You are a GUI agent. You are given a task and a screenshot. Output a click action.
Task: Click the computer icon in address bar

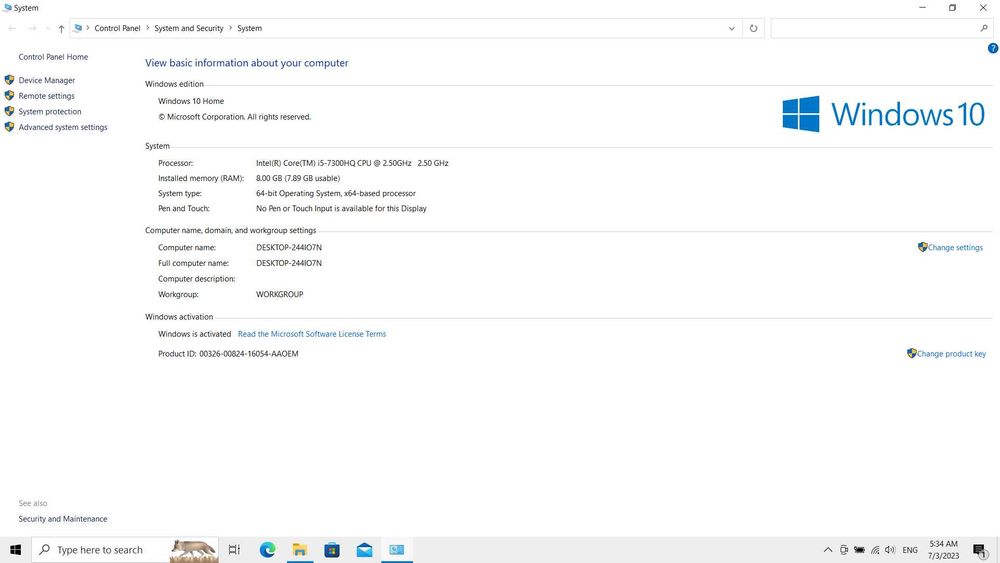click(78, 28)
